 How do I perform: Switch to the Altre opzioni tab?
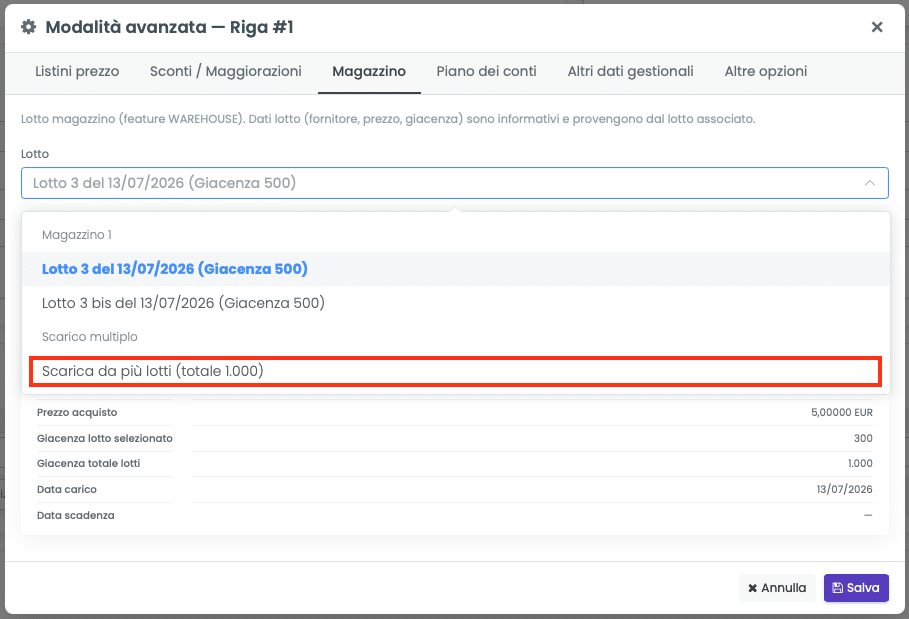765,71
